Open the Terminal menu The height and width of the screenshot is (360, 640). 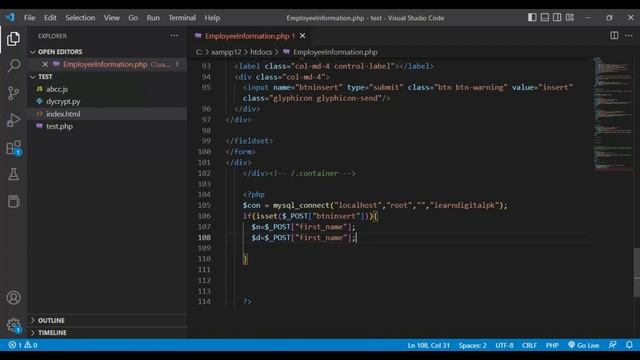coord(182,18)
